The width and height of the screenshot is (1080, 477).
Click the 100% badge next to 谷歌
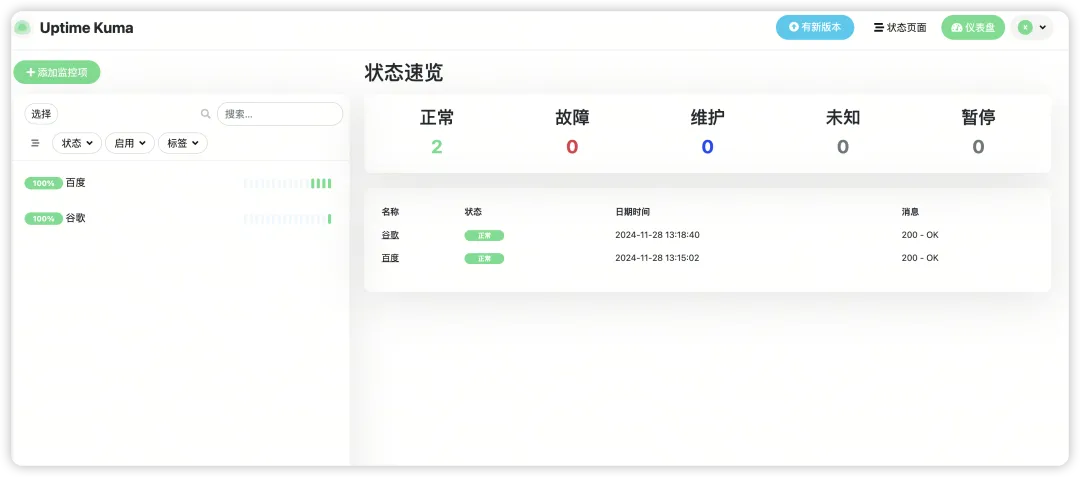coord(43,218)
